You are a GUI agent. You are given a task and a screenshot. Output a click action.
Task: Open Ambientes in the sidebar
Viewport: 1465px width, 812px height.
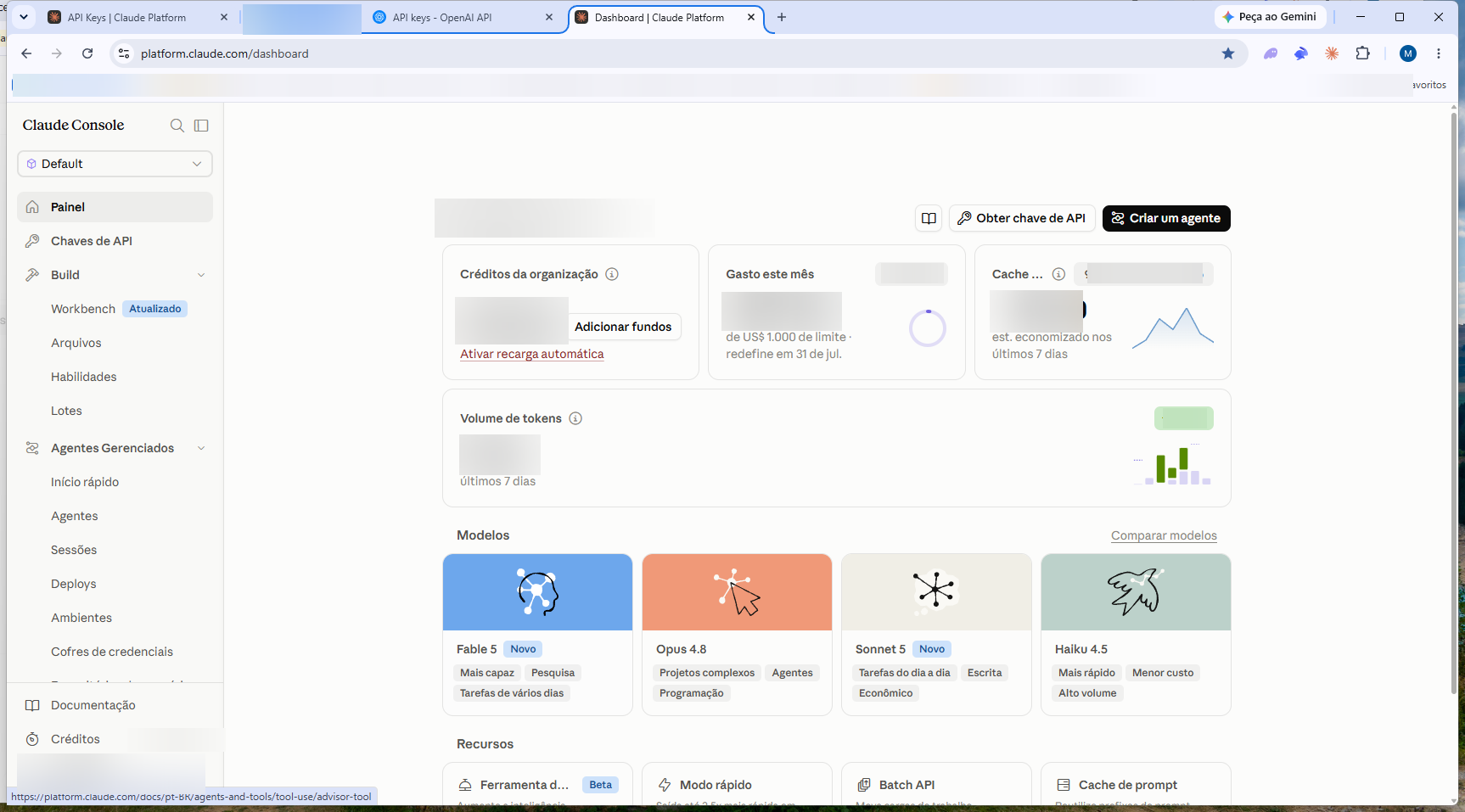point(81,618)
